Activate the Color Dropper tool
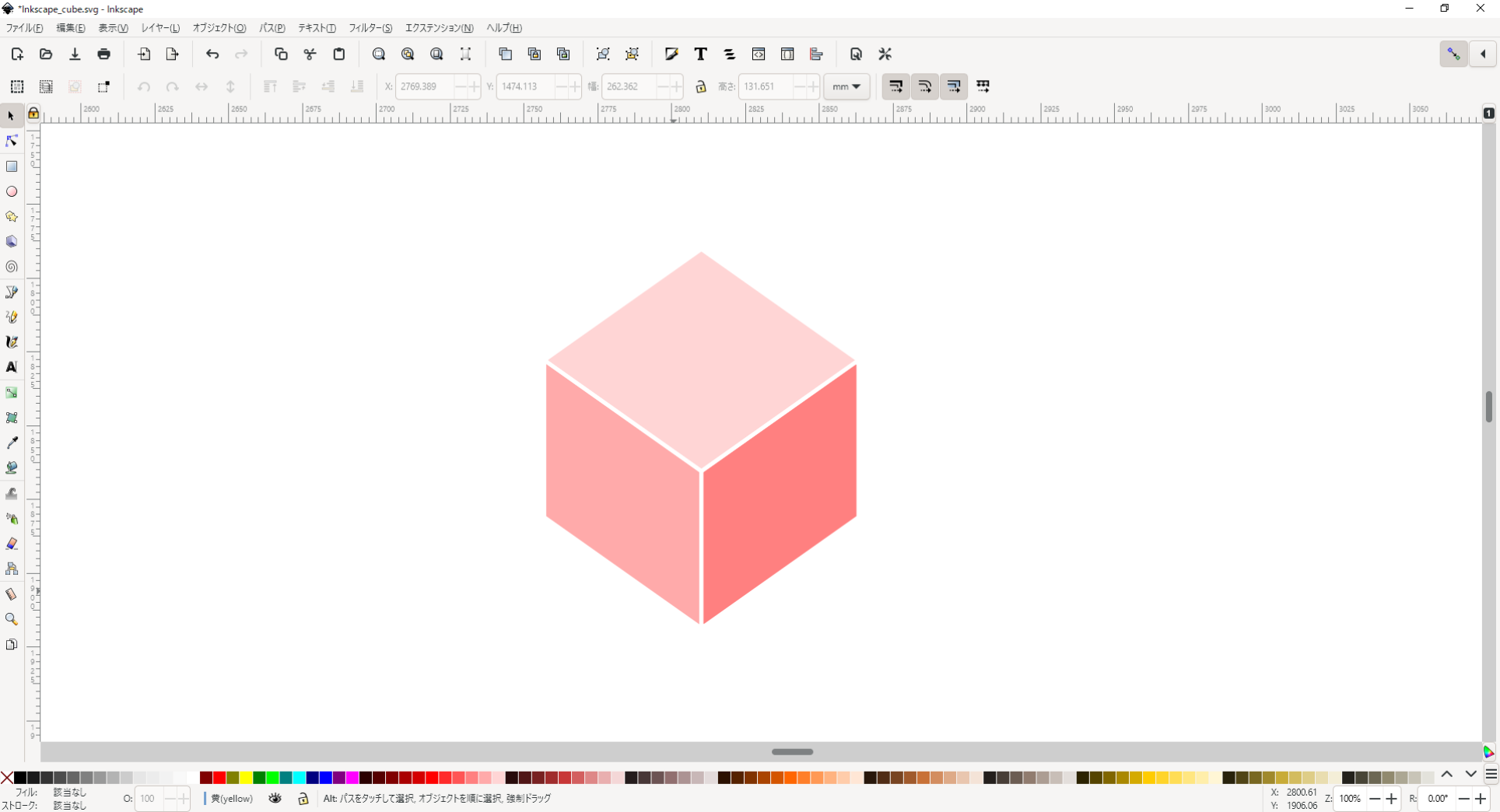 [x=11, y=443]
